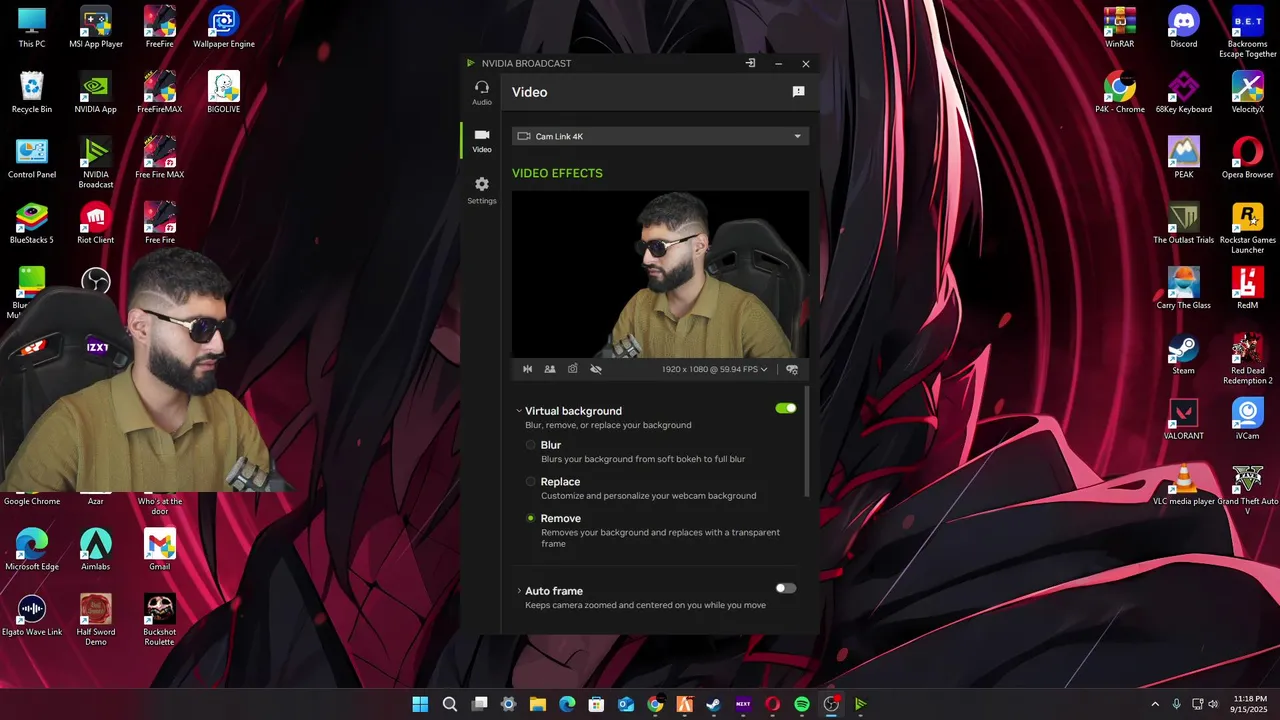Open taskbar Search

pos(450,704)
